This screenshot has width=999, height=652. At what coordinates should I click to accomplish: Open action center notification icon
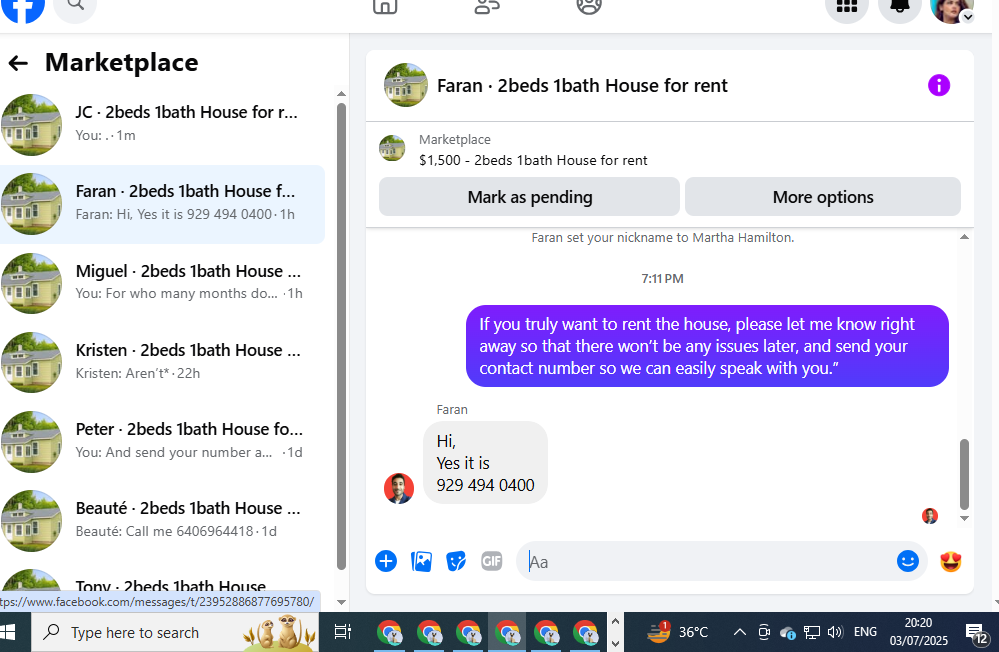click(976, 633)
